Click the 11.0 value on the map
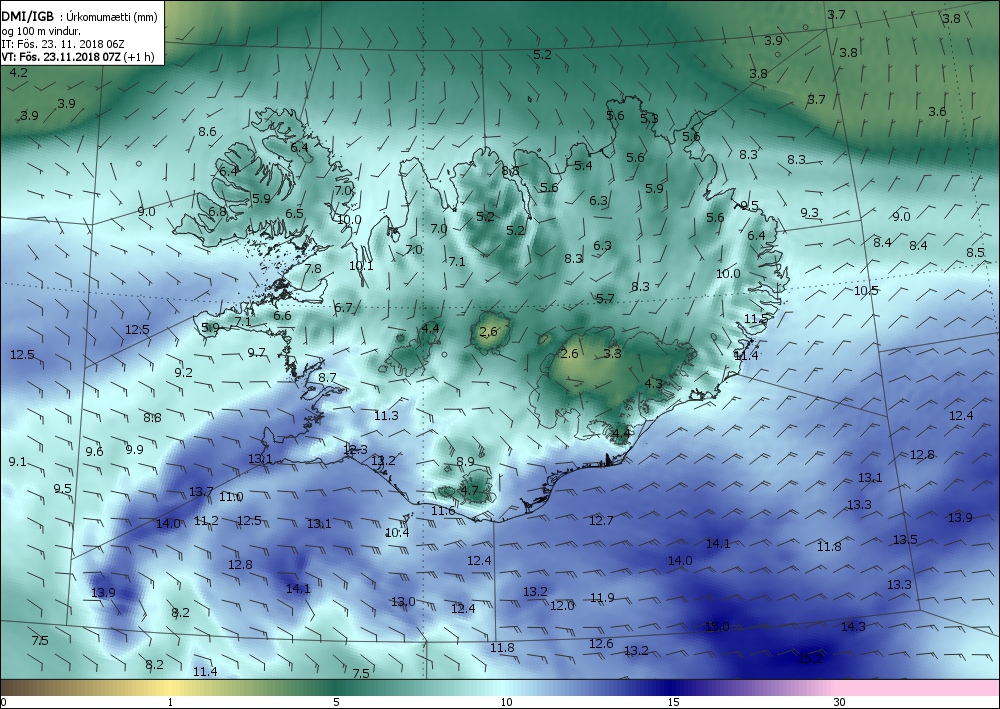Viewport: 1000px width, 709px height. 231,497
